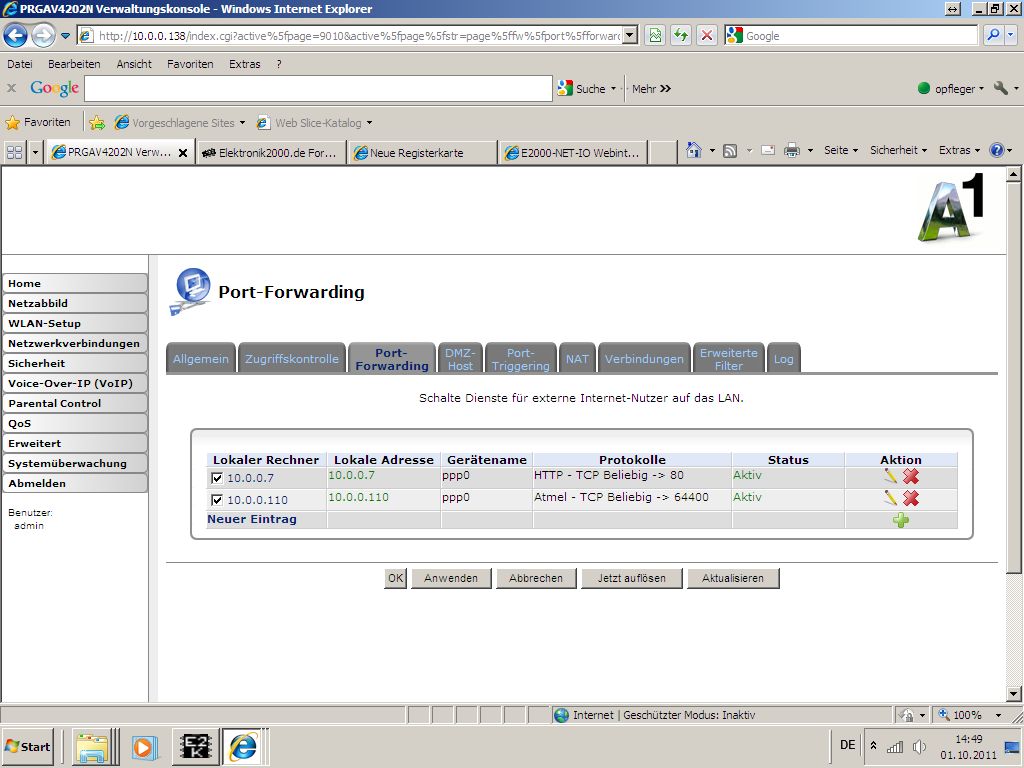The image size is (1024, 768).
Task: Click the pencil edit icon for 10.0.0.7
Action: coord(890,476)
